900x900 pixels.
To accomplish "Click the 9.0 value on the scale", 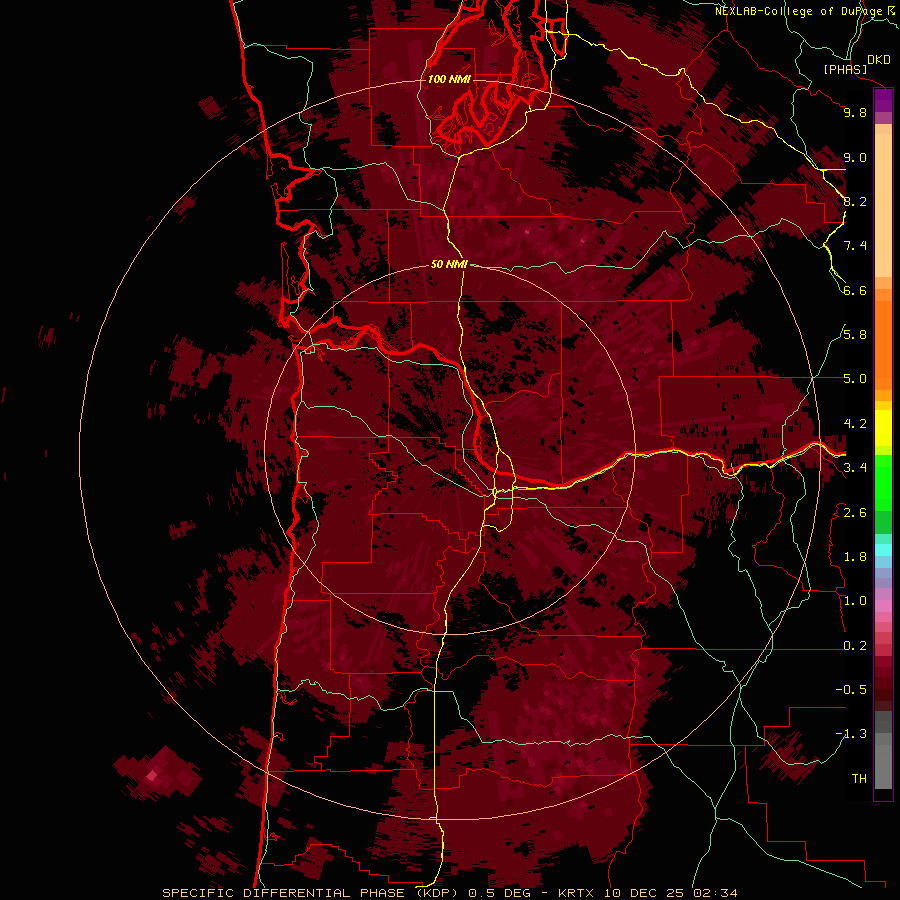I will 855,157.
